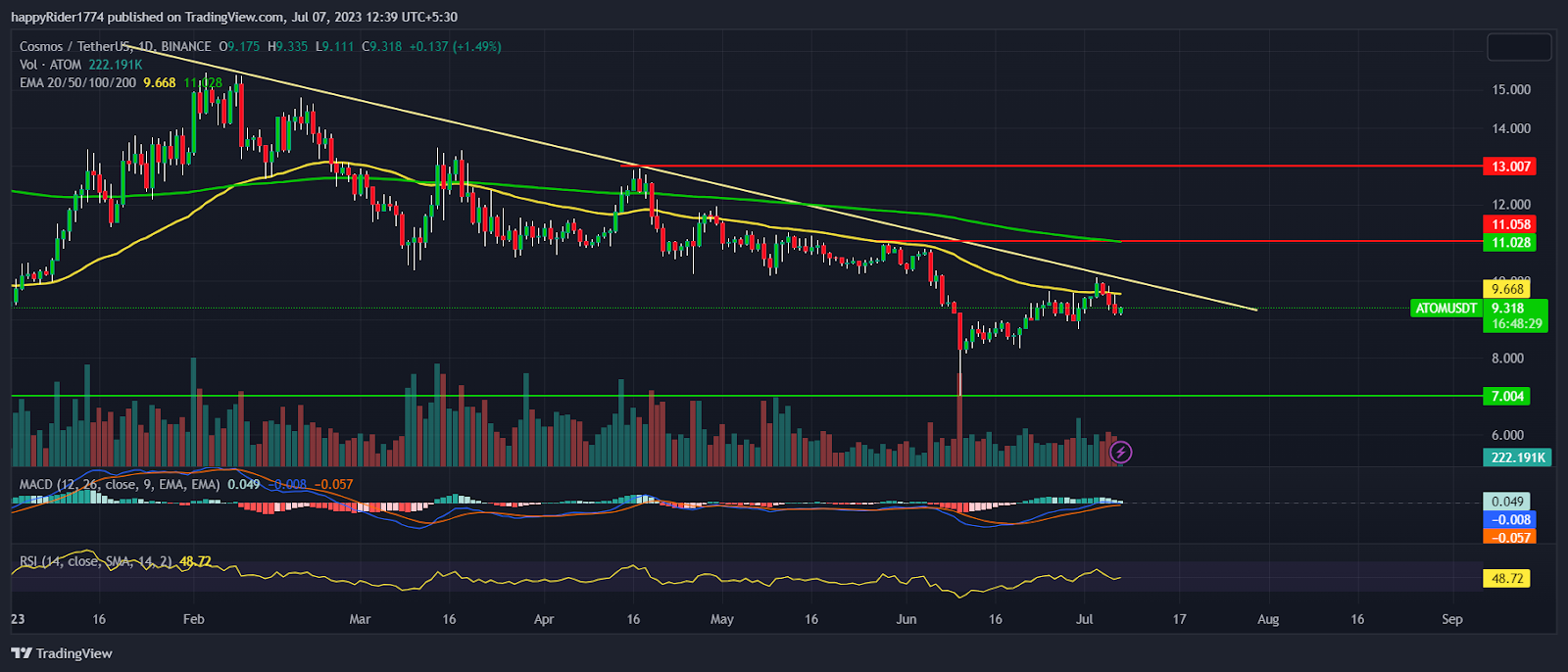Click the Sep label on time axis
This screenshot has height=672, width=1568.
[x=1452, y=619]
